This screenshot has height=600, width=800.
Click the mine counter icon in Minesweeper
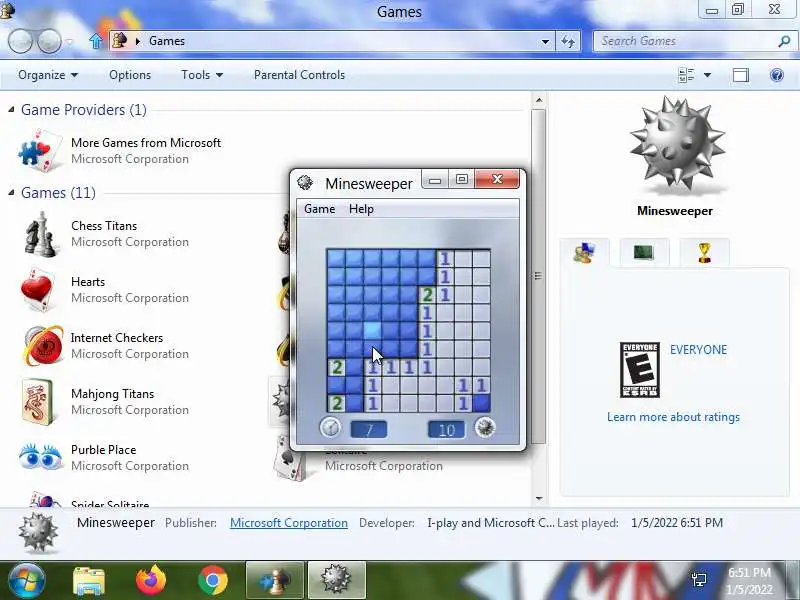(x=485, y=428)
